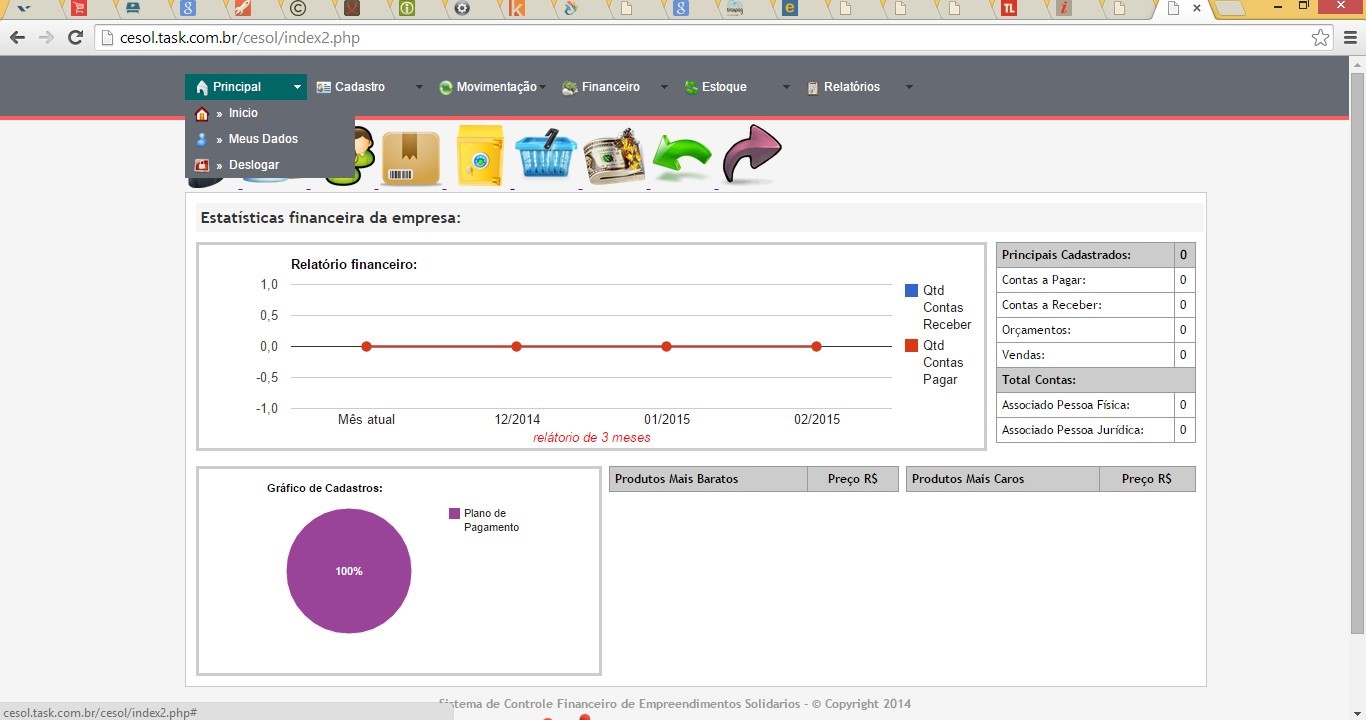Click the blue Qtd Contas Receber legend swatch

[911, 291]
